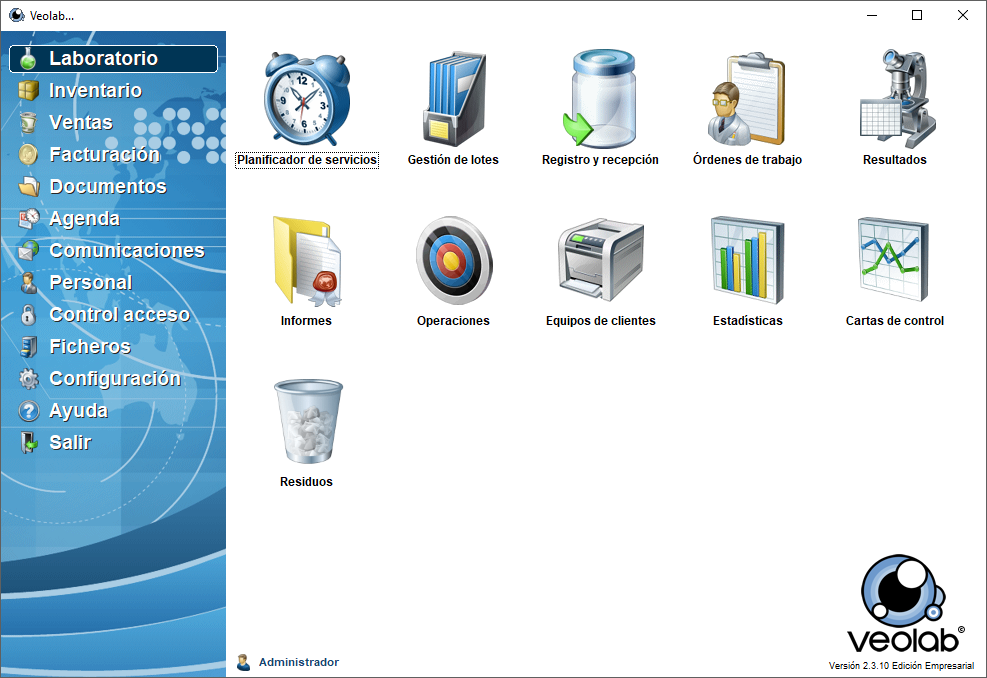This screenshot has width=987, height=678.
Task: Click the Planificador de servicios label
Action: click(x=307, y=160)
